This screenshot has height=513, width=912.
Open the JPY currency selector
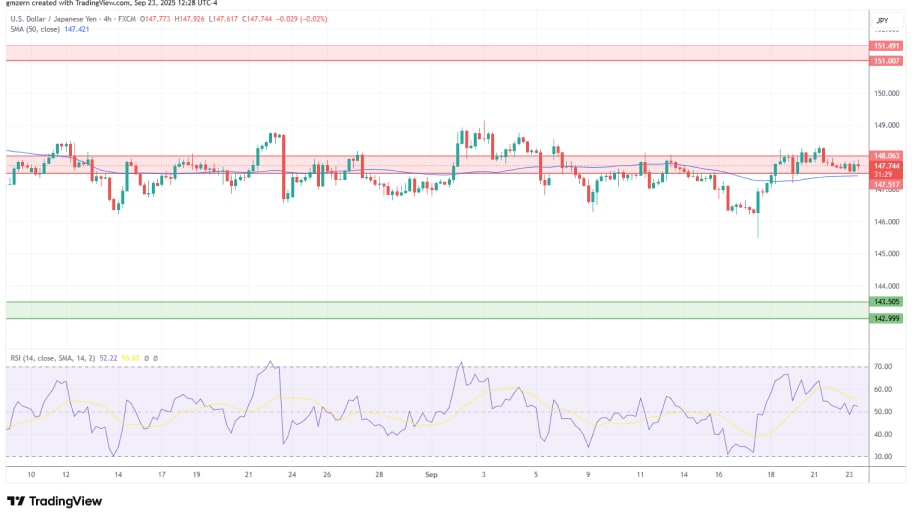pyautogui.click(x=882, y=20)
